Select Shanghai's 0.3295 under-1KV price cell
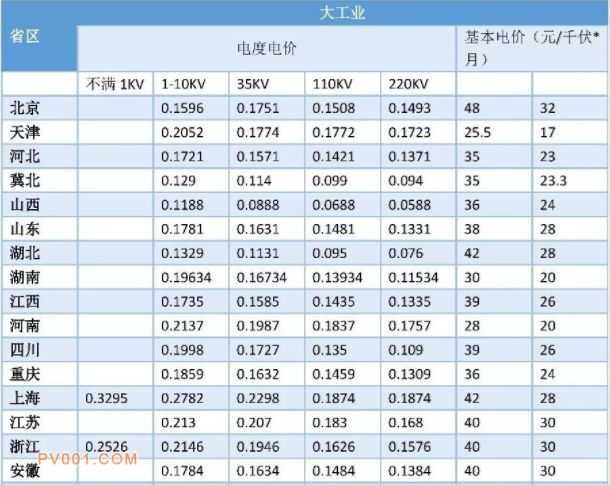 click(107, 396)
